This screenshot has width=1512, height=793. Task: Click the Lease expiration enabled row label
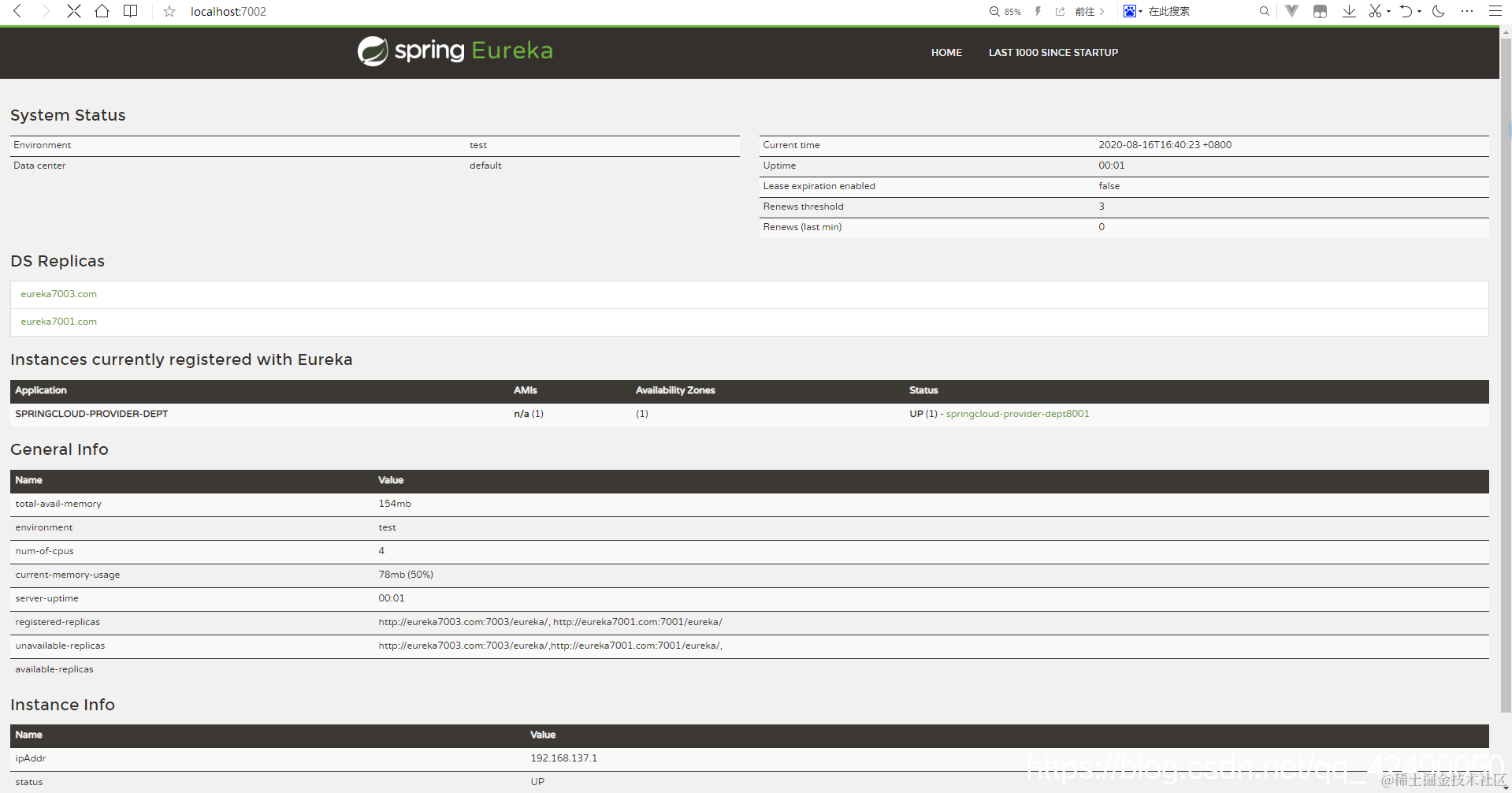pyautogui.click(x=819, y=186)
